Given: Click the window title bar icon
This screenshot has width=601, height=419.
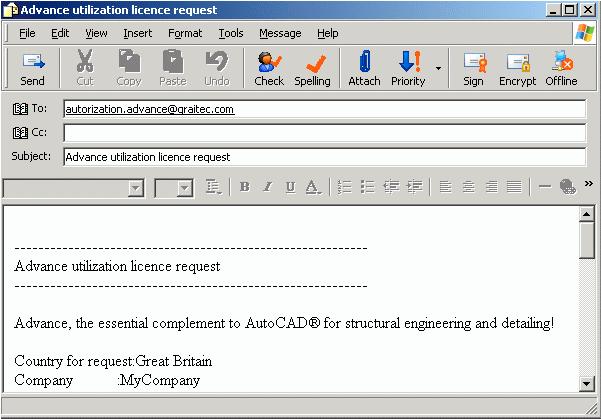Looking at the screenshot, I should point(10,10).
